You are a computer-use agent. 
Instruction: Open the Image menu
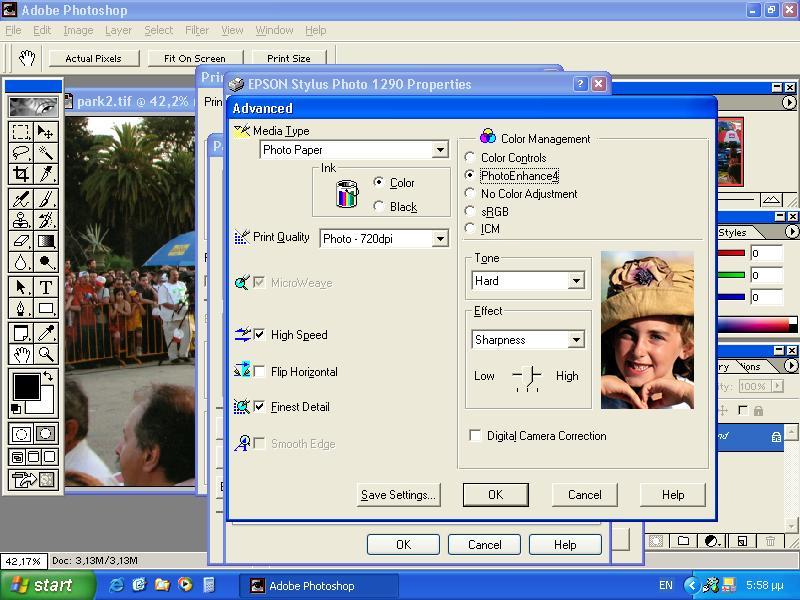tap(78, 30)
